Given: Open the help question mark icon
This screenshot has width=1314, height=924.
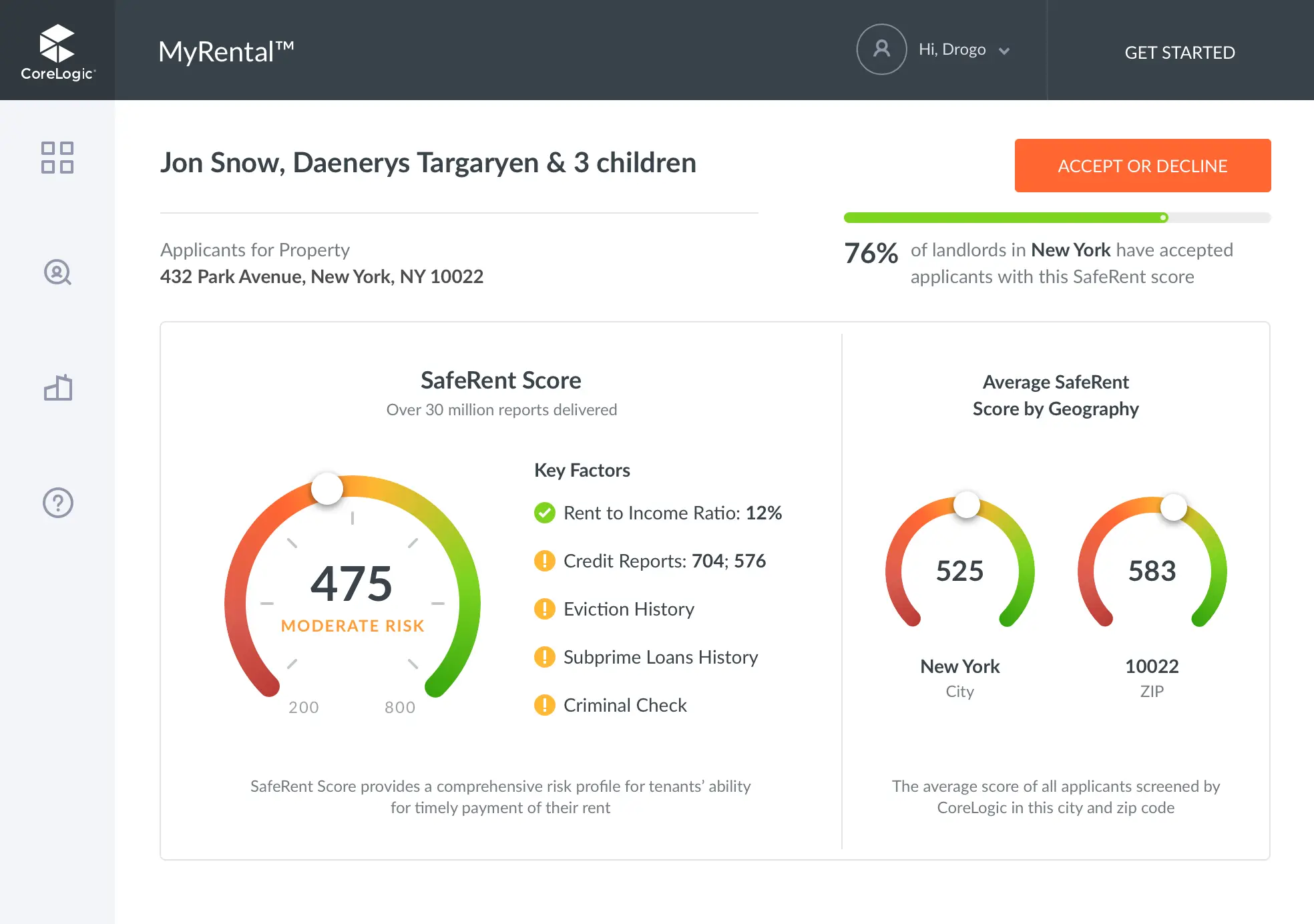Looking at the screenshot, I should (57, 503).
